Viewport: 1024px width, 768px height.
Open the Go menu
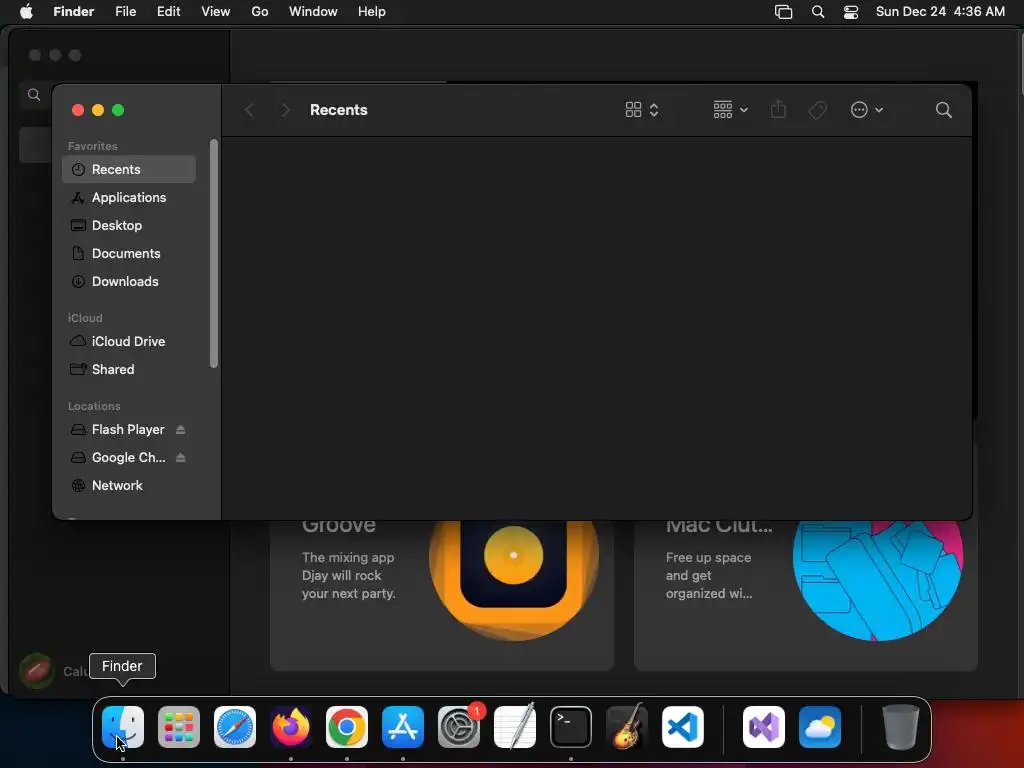[x=260, y=12]
